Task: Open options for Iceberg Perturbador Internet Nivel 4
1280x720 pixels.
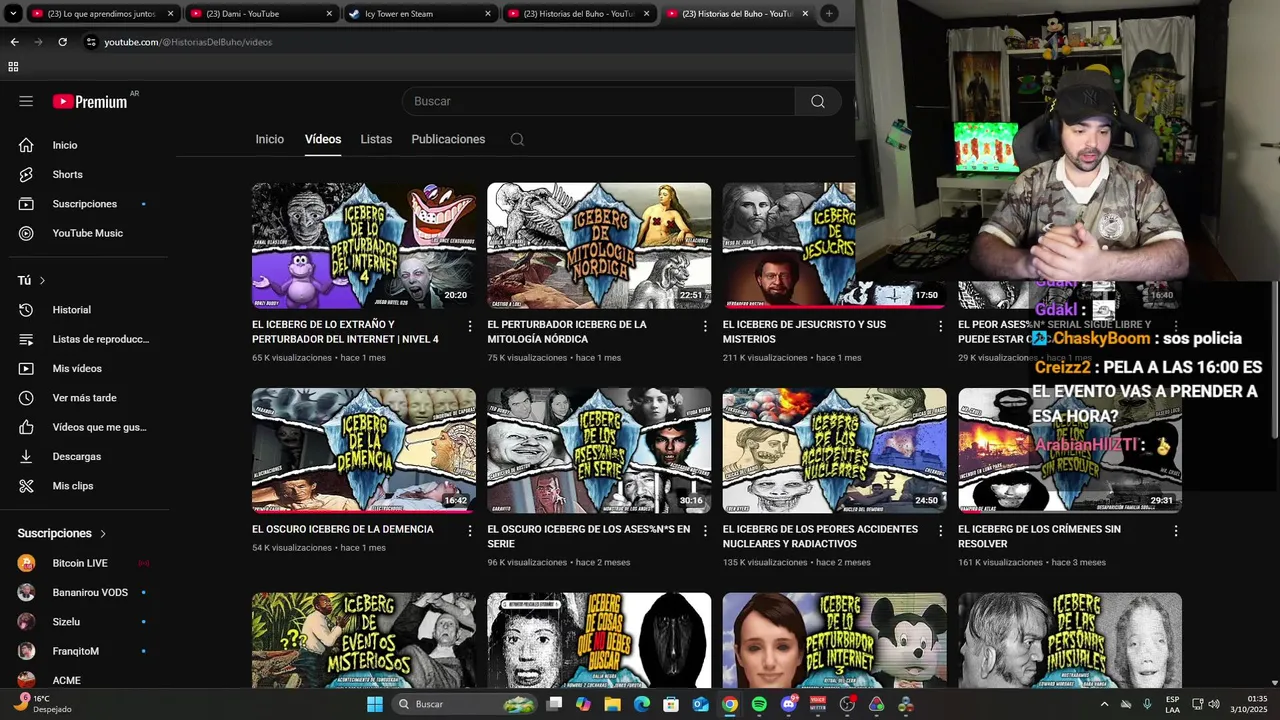Action: point(470,326)
